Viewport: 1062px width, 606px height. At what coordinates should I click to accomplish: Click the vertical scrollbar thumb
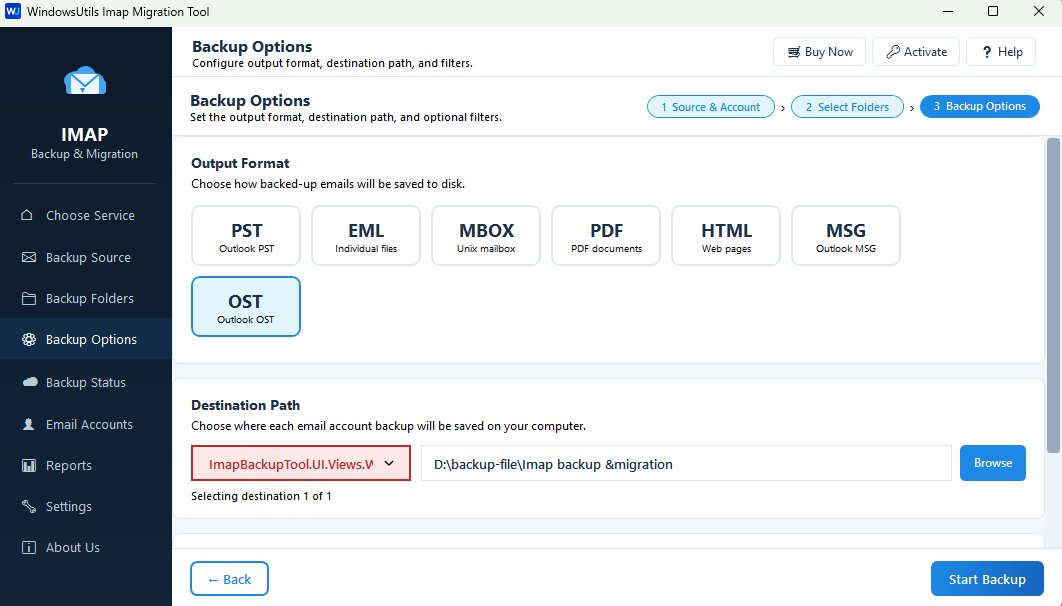[x=1053, y=295]
